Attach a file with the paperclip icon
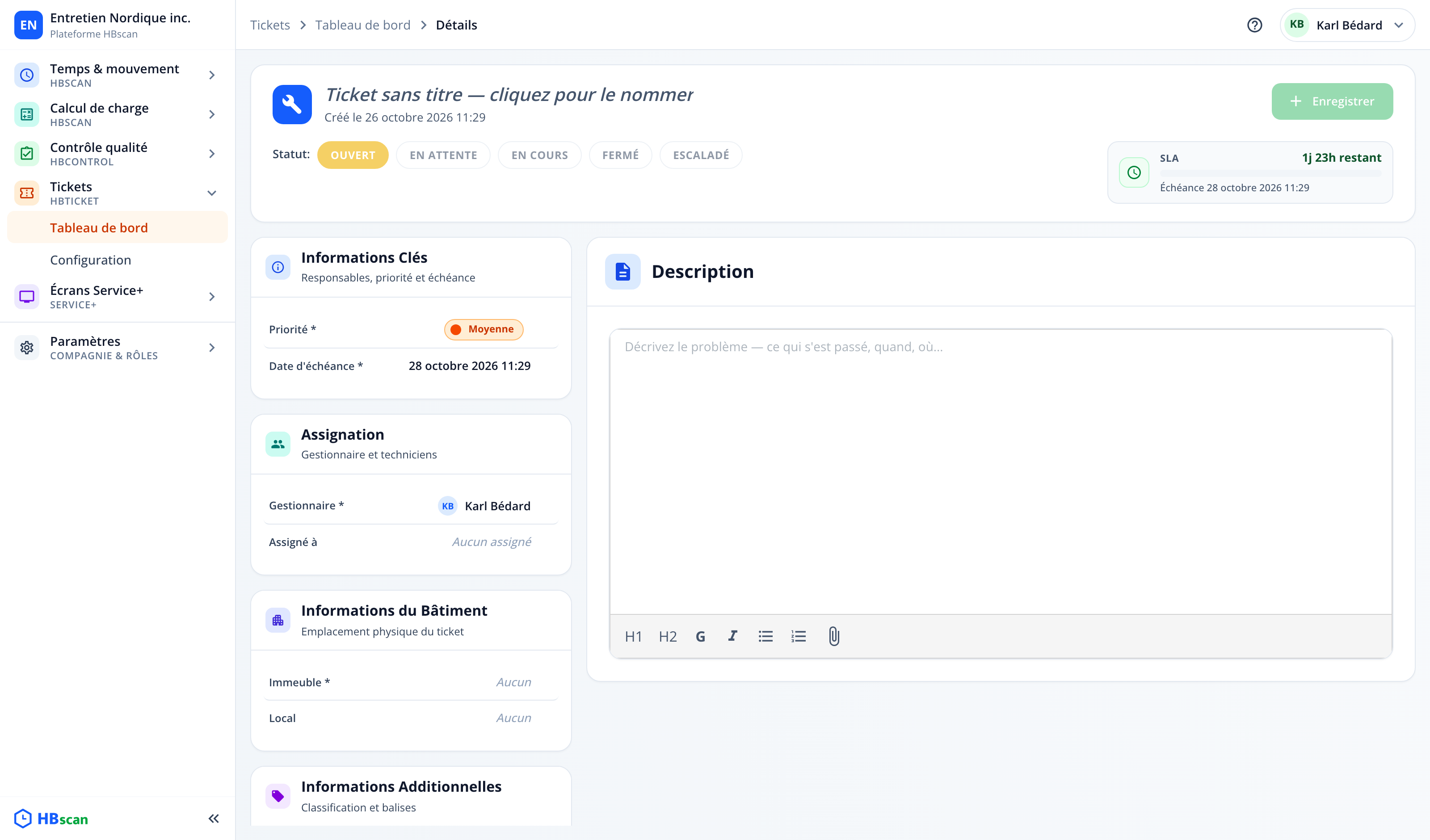1430x840 pixels. tap(833, 636)
